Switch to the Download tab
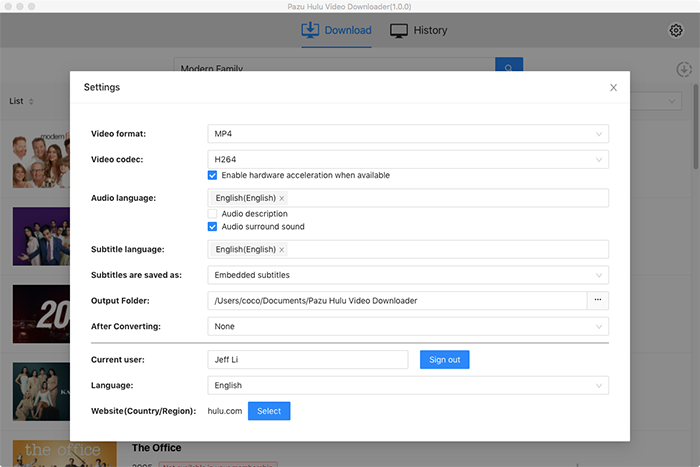This screenshot has height=467, width=700. click(336, 30)
